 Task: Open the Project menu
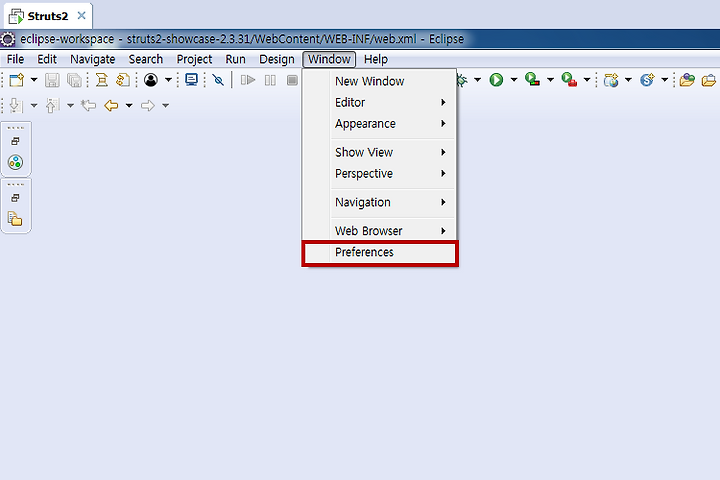[x=194, y=59]
